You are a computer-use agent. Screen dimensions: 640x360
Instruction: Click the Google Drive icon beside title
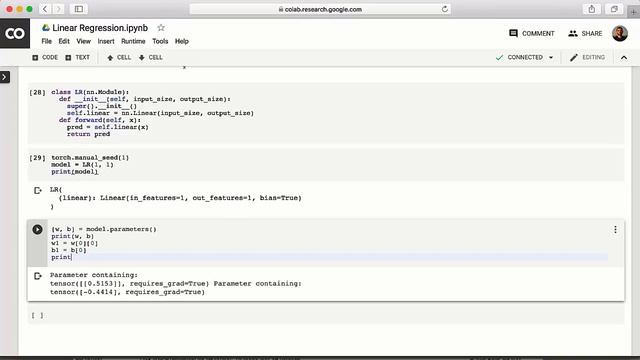coord(46,28)
